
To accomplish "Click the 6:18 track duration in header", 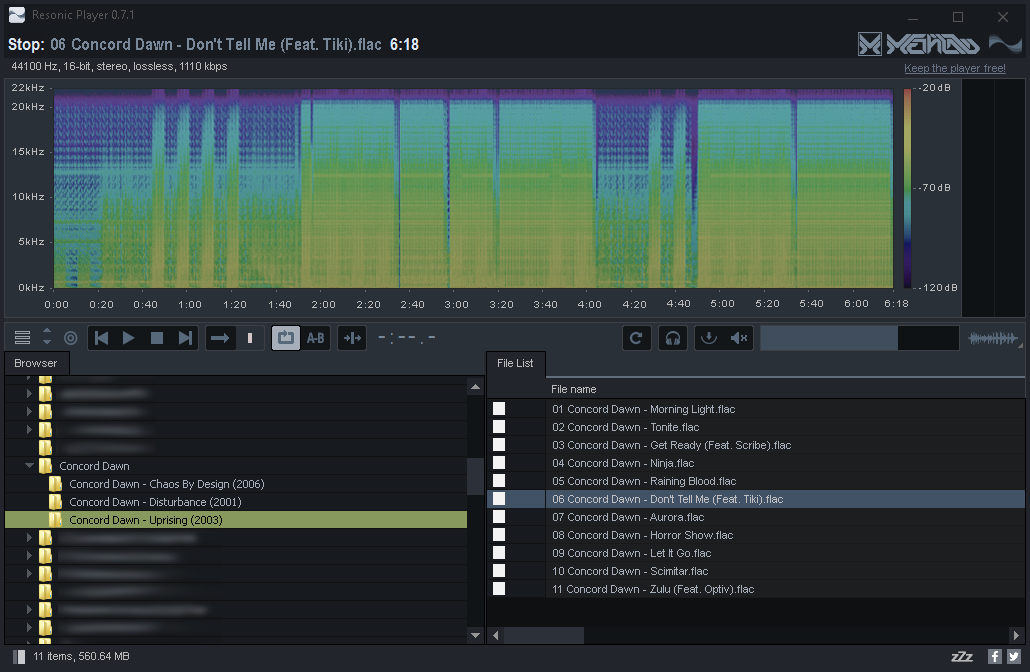I will 404,44.
